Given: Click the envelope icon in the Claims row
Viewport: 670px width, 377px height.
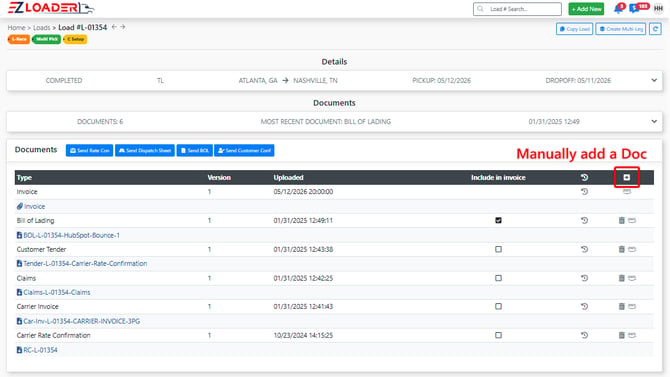Looking at the screenshot, I should pyautogui.click(x=632, y=278).
